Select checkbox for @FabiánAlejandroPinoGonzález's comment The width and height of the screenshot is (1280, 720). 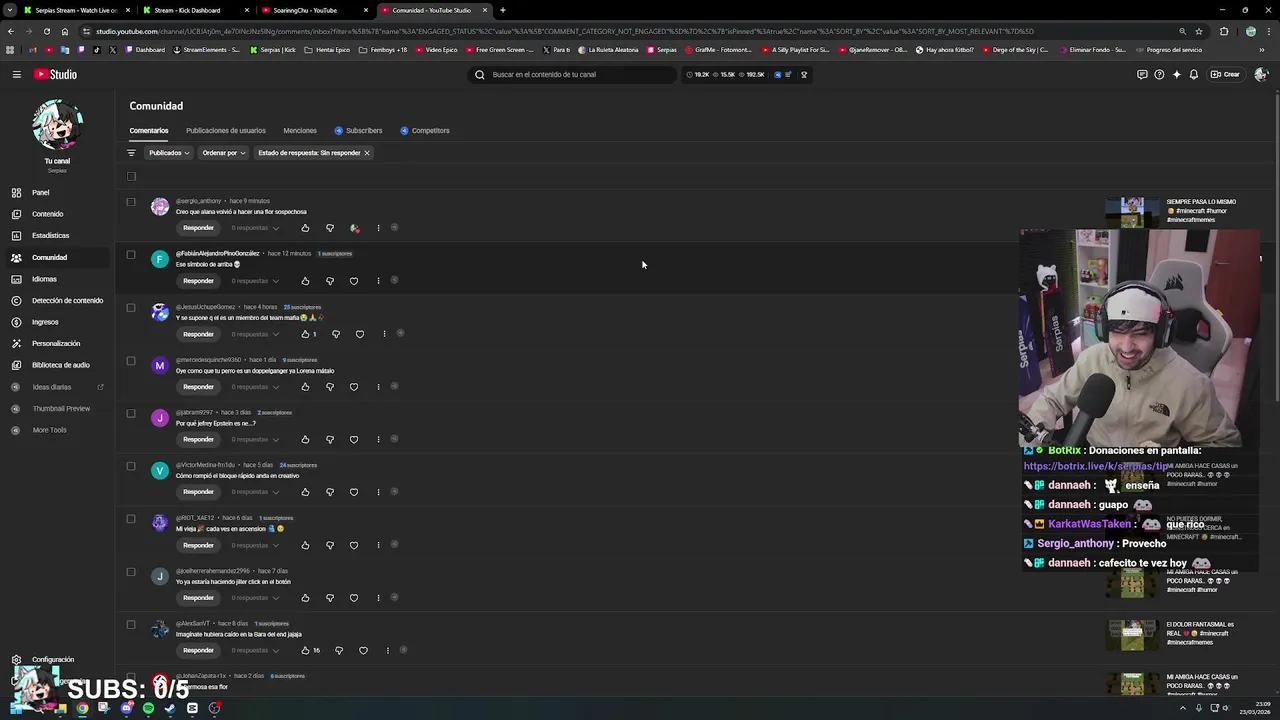[131, 254]
